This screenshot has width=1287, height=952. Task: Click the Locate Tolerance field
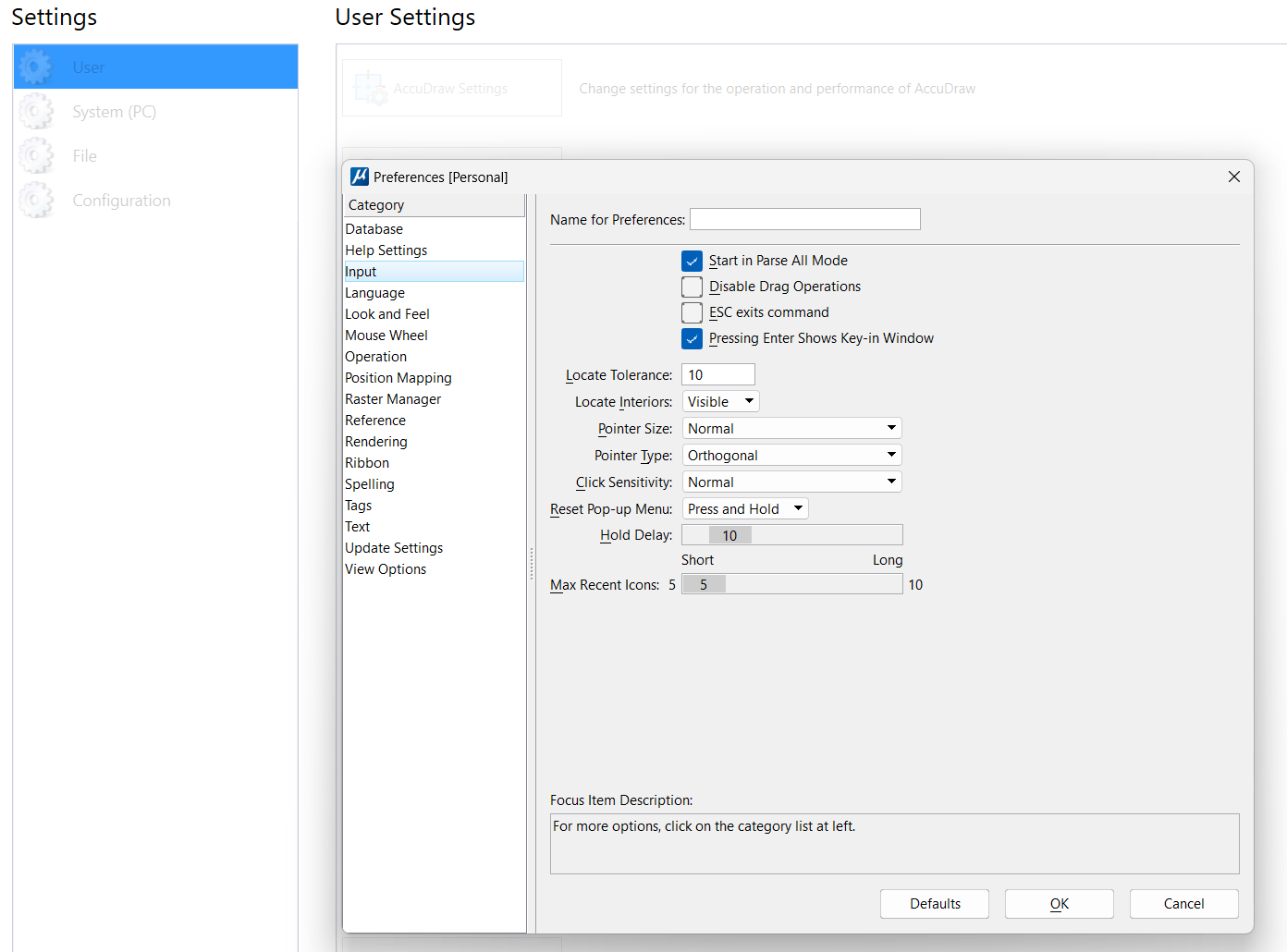coord(718,374)
